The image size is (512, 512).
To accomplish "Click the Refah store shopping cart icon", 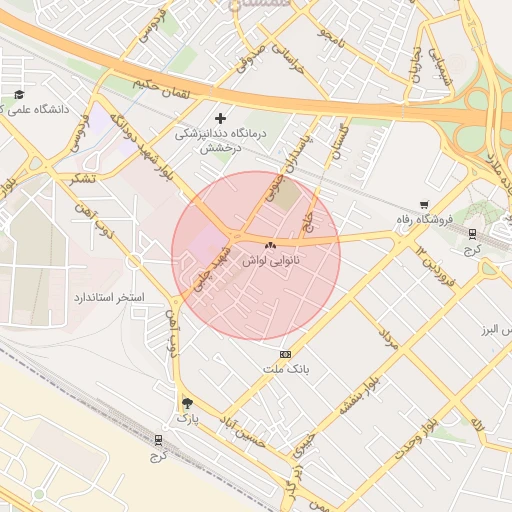I will coord(424,204).
